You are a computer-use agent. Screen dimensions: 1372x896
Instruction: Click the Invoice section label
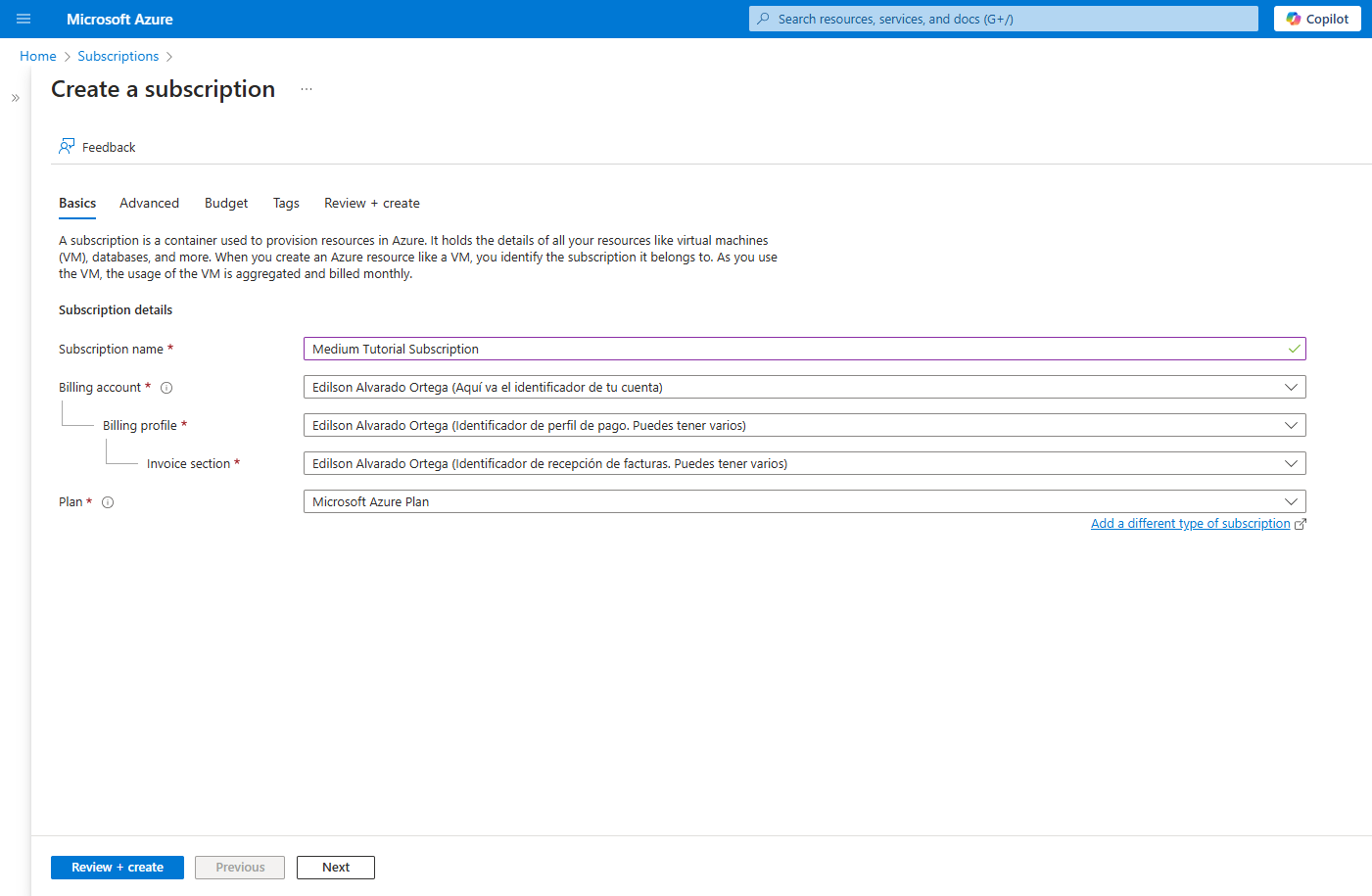(x=189, y=464)
